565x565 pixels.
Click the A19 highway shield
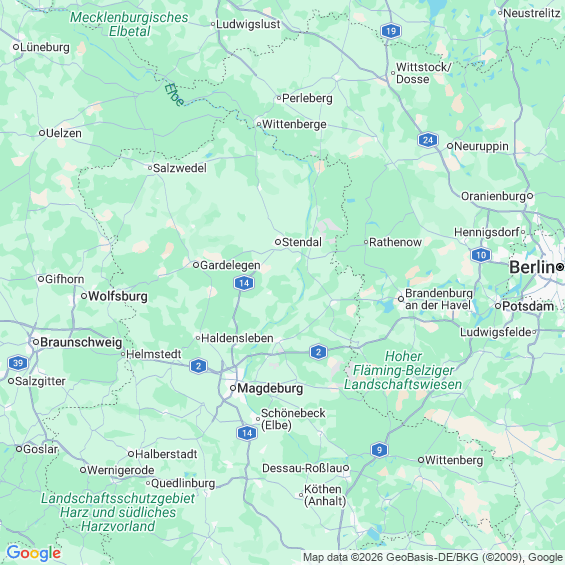pos(391,31)
